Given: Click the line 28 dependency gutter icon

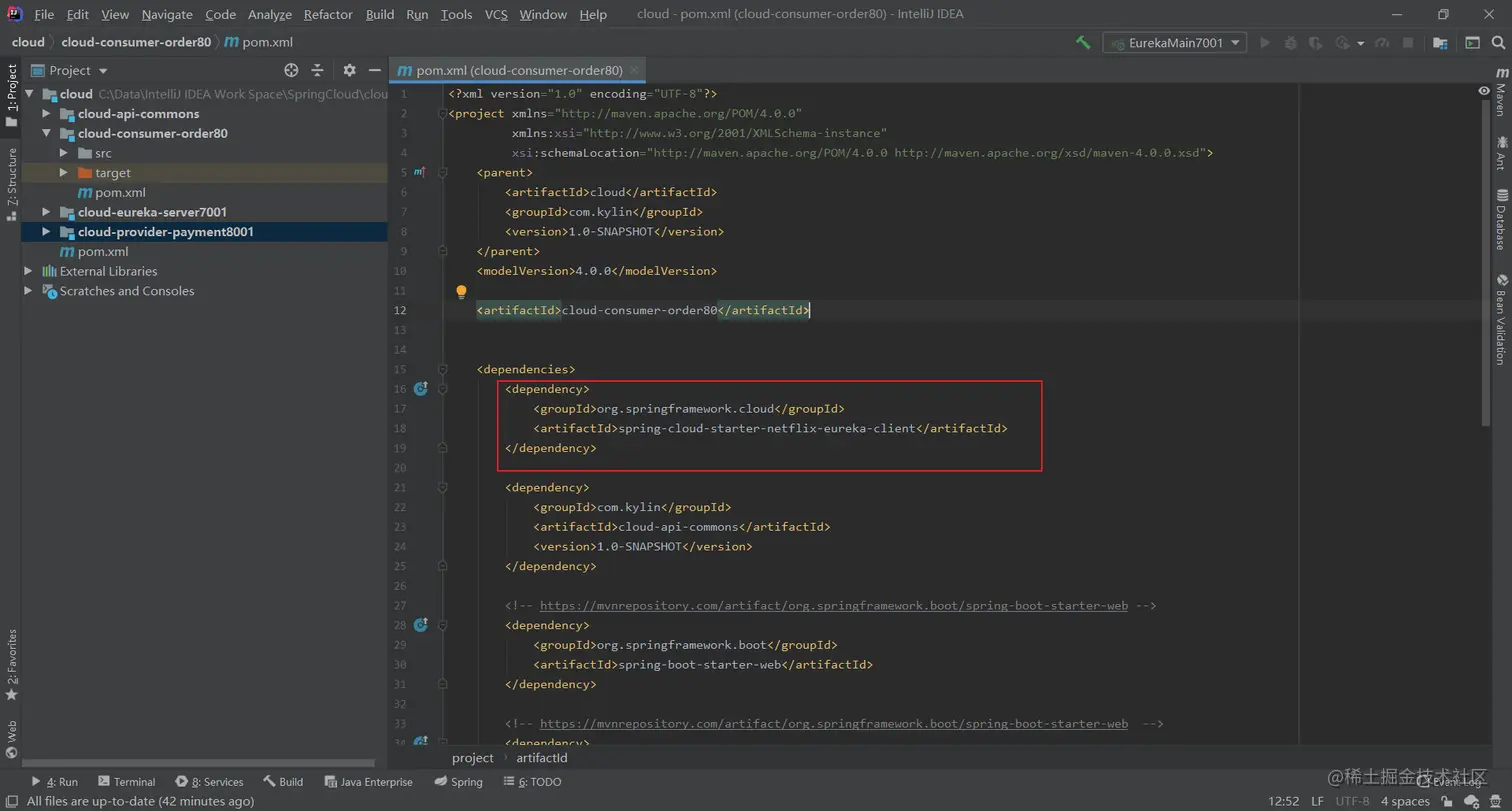Looking at the screenshot, I should pos(420,625).
